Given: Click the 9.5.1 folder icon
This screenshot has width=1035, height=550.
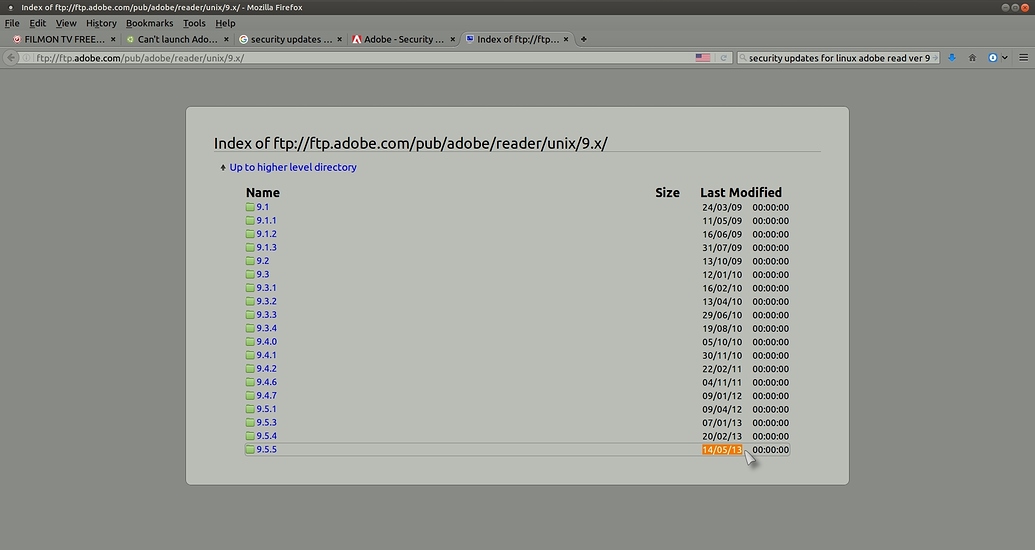Looking at the screenshot, I should pyautogui.click(x=250, y=409).
